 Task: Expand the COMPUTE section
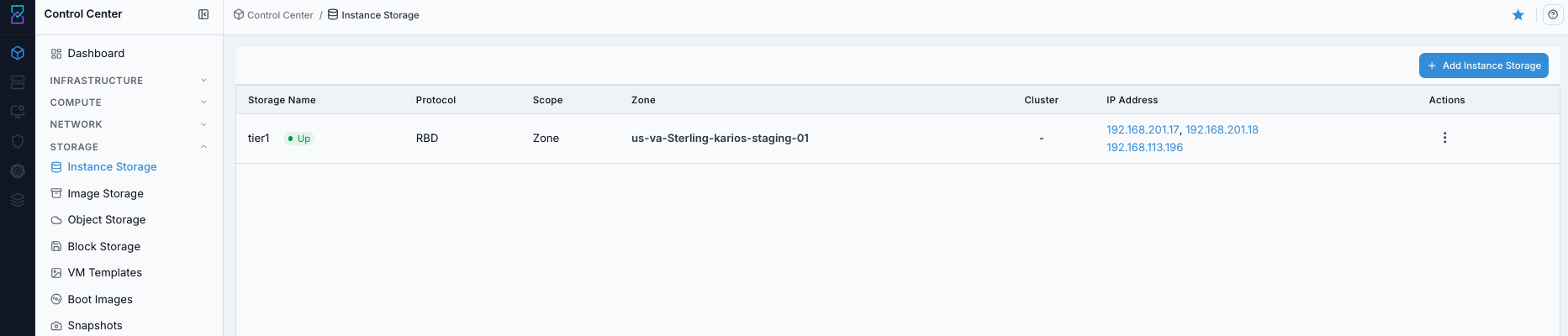129,102
